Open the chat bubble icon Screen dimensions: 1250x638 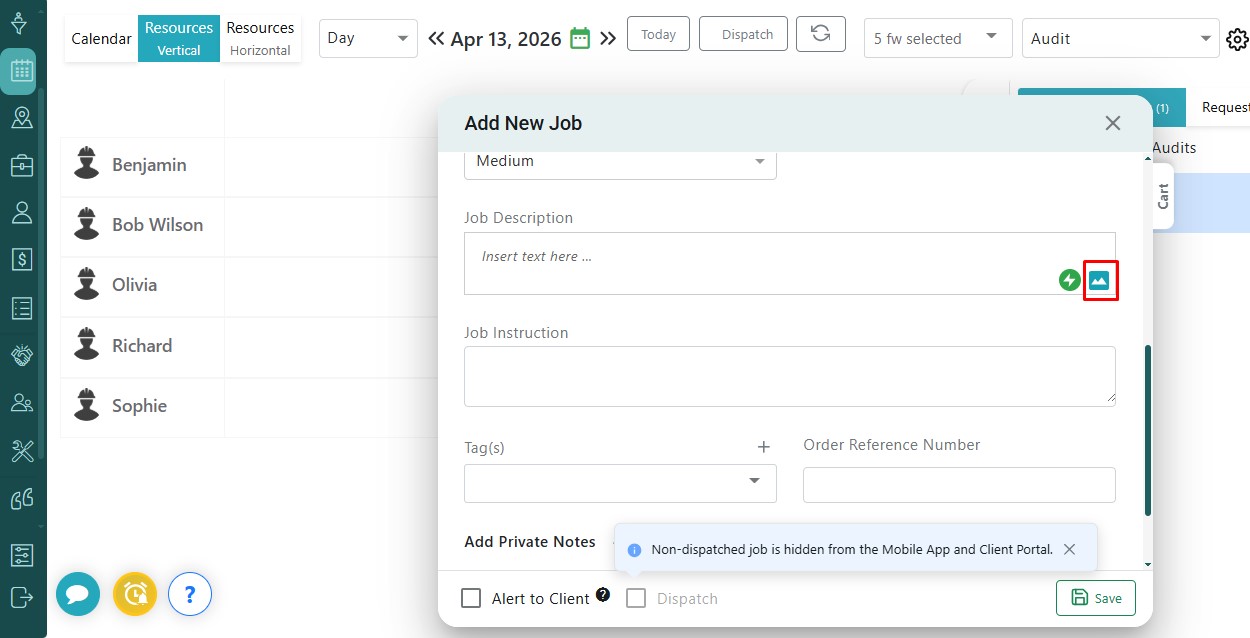pyautogui.click(x=77, y=595)
